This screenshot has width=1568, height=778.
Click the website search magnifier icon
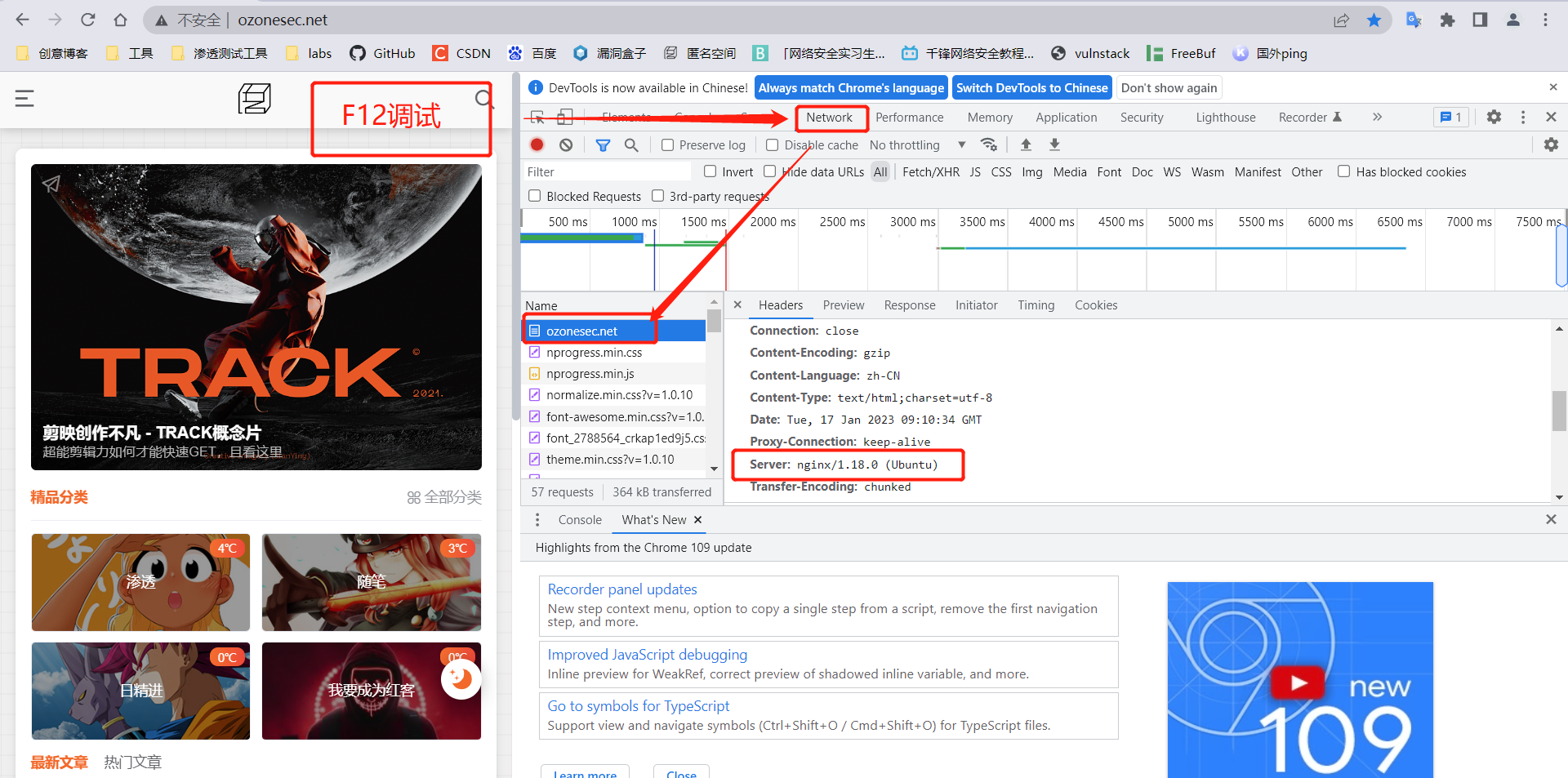click(484, 99)
